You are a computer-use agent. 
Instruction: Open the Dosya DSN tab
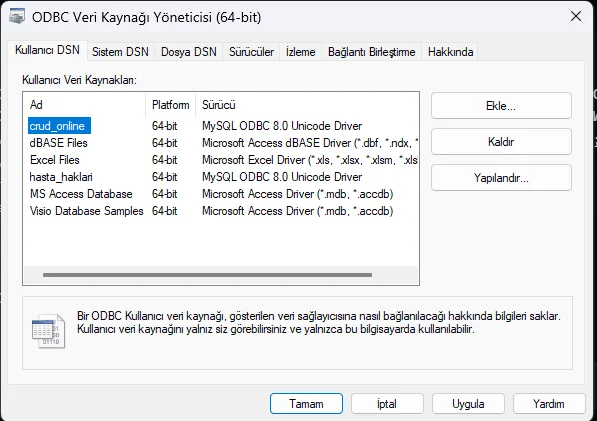(x=188, y=52)
